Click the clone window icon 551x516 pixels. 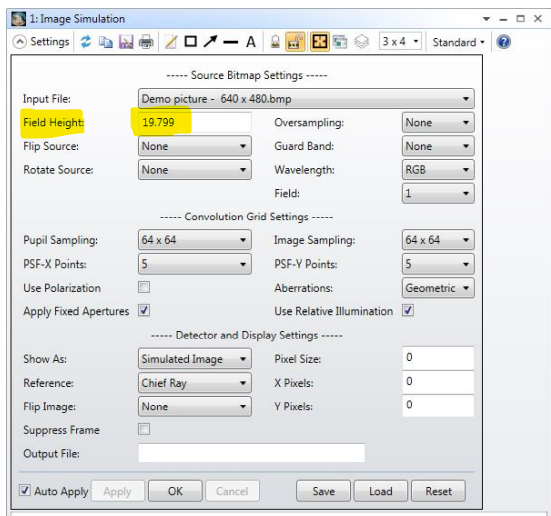point(340,42)
